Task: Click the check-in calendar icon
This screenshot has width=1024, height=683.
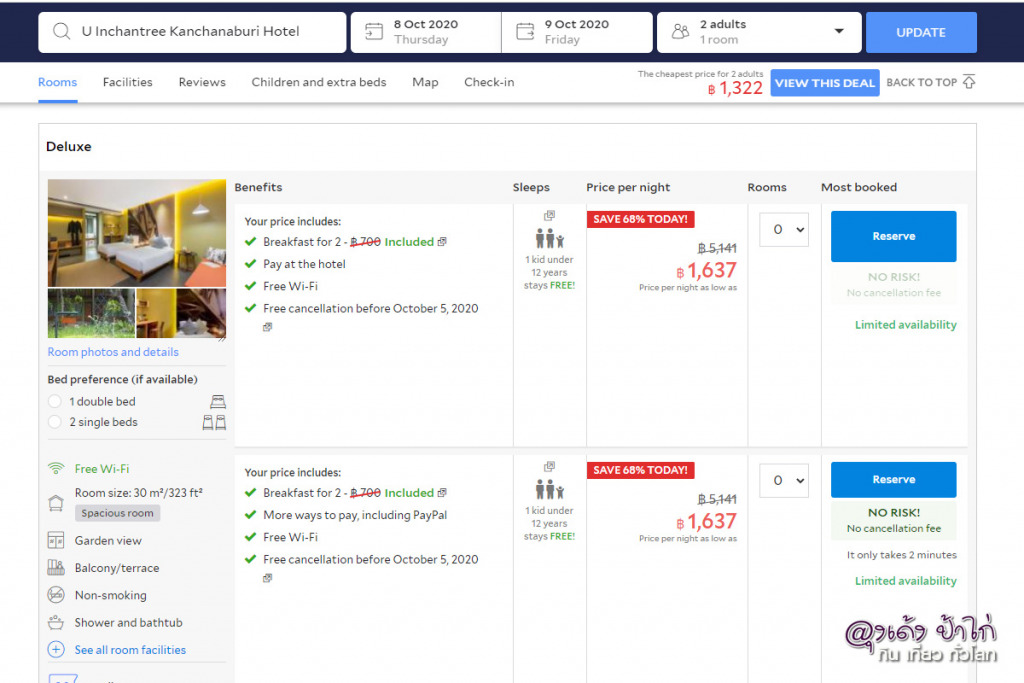Action: pos(374,32)
